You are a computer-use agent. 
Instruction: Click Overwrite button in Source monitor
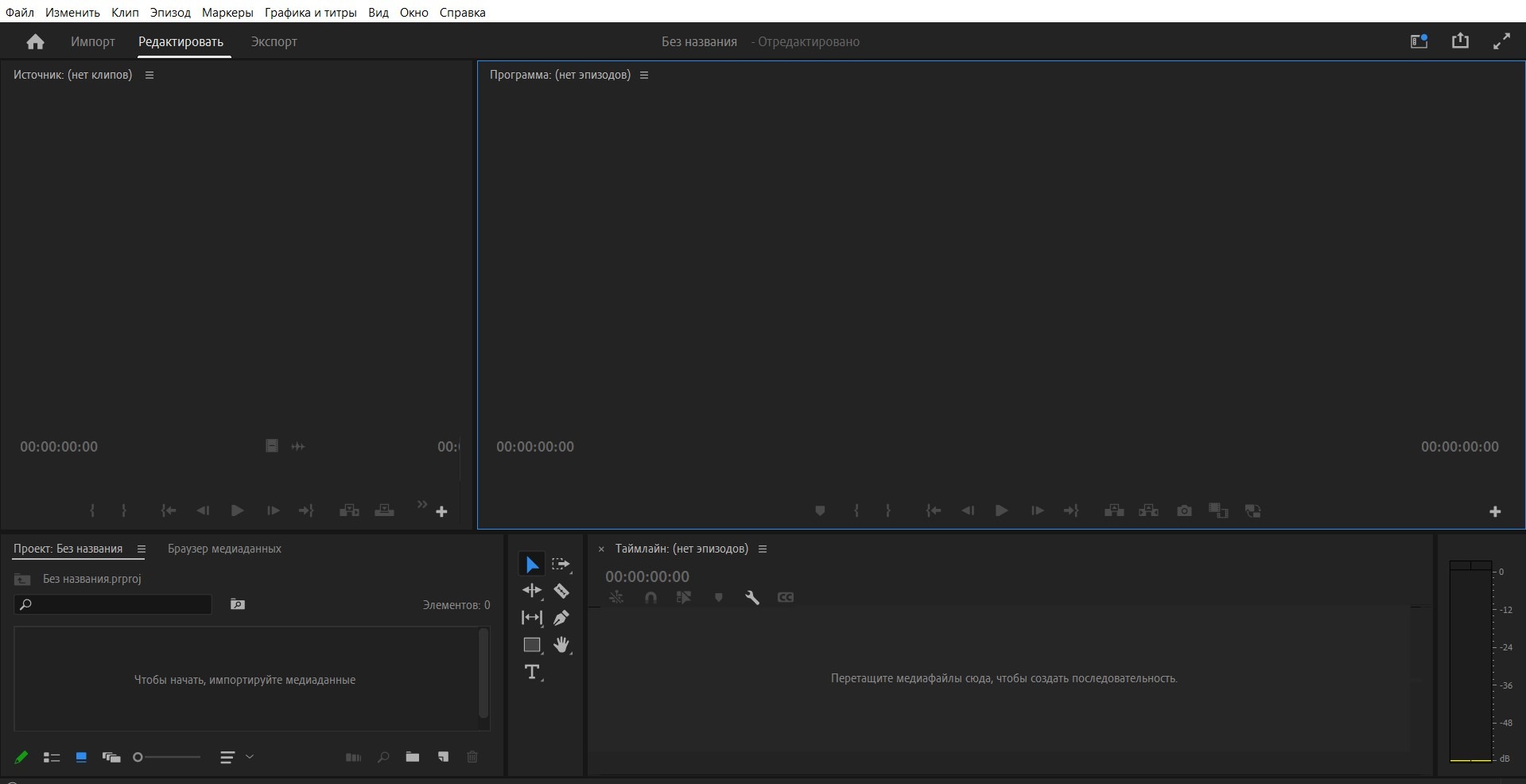click(384, 510)
